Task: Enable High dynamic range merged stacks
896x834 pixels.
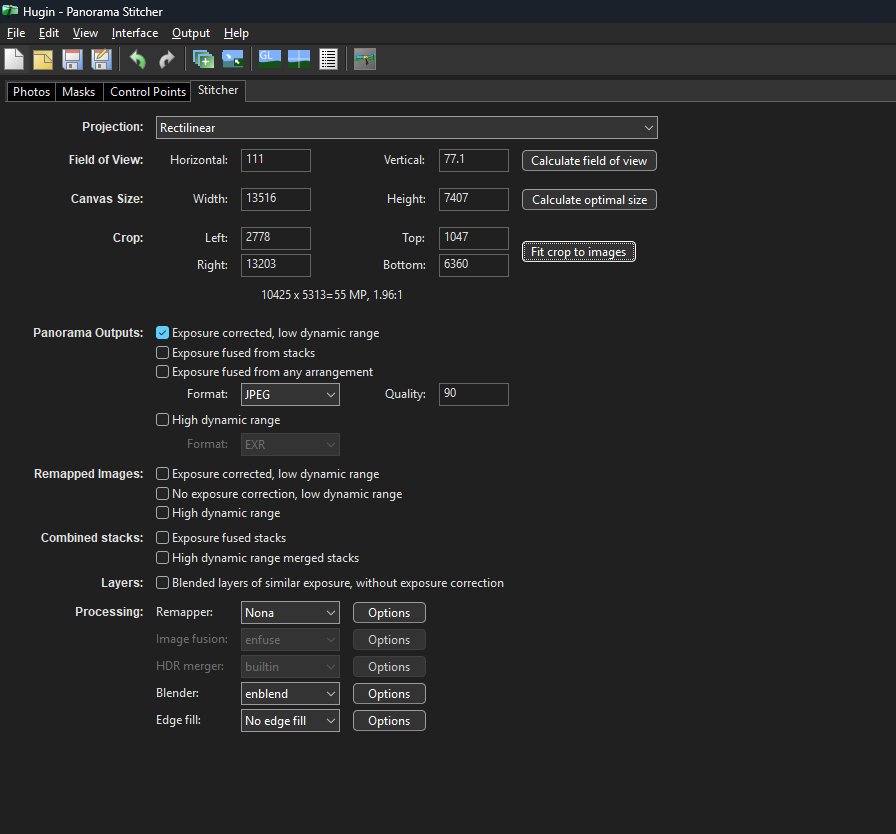Action: tap(162, 558)
